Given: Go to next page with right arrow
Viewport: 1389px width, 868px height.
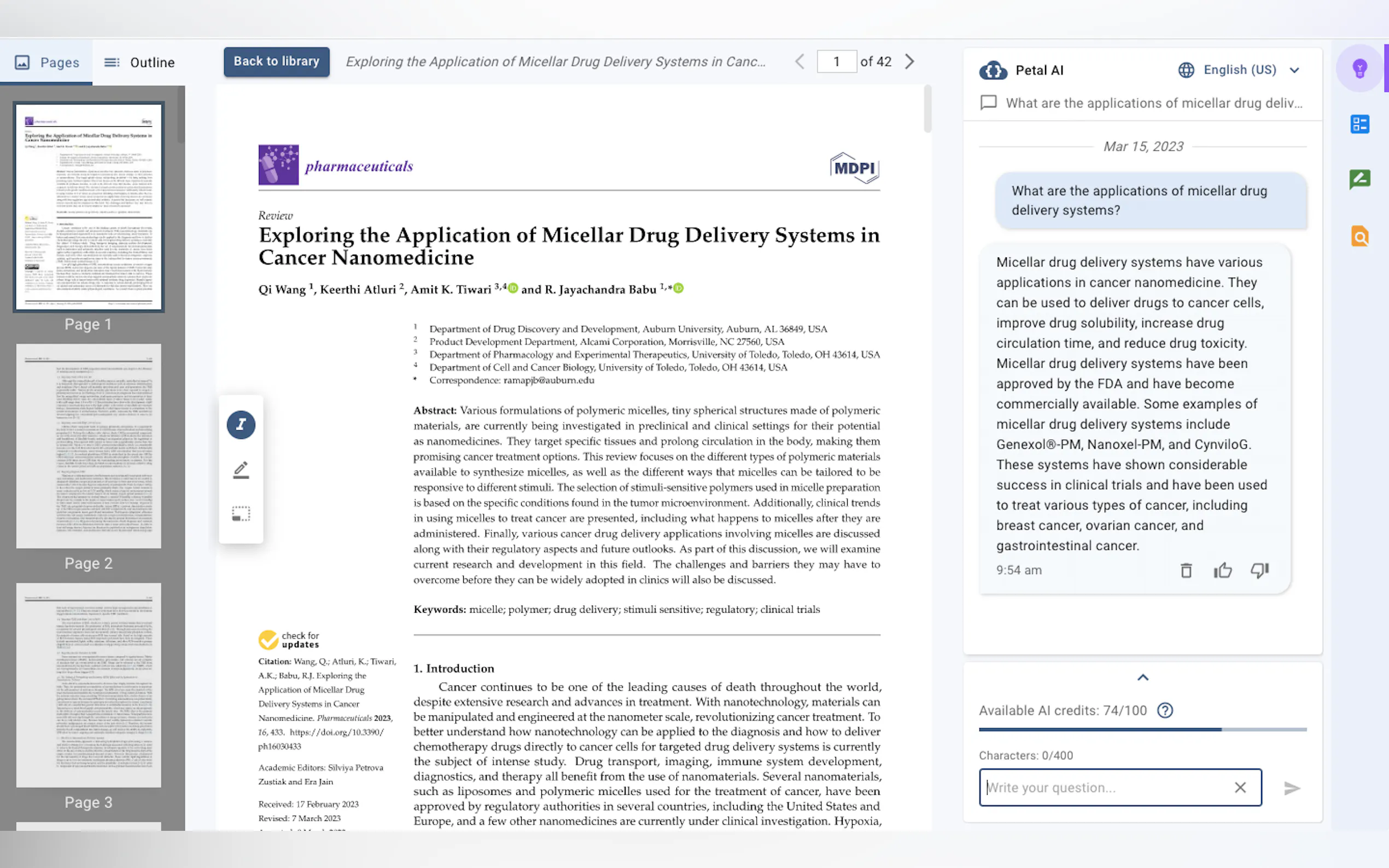Looking at the screenshot, I should [x=909, y=61].
